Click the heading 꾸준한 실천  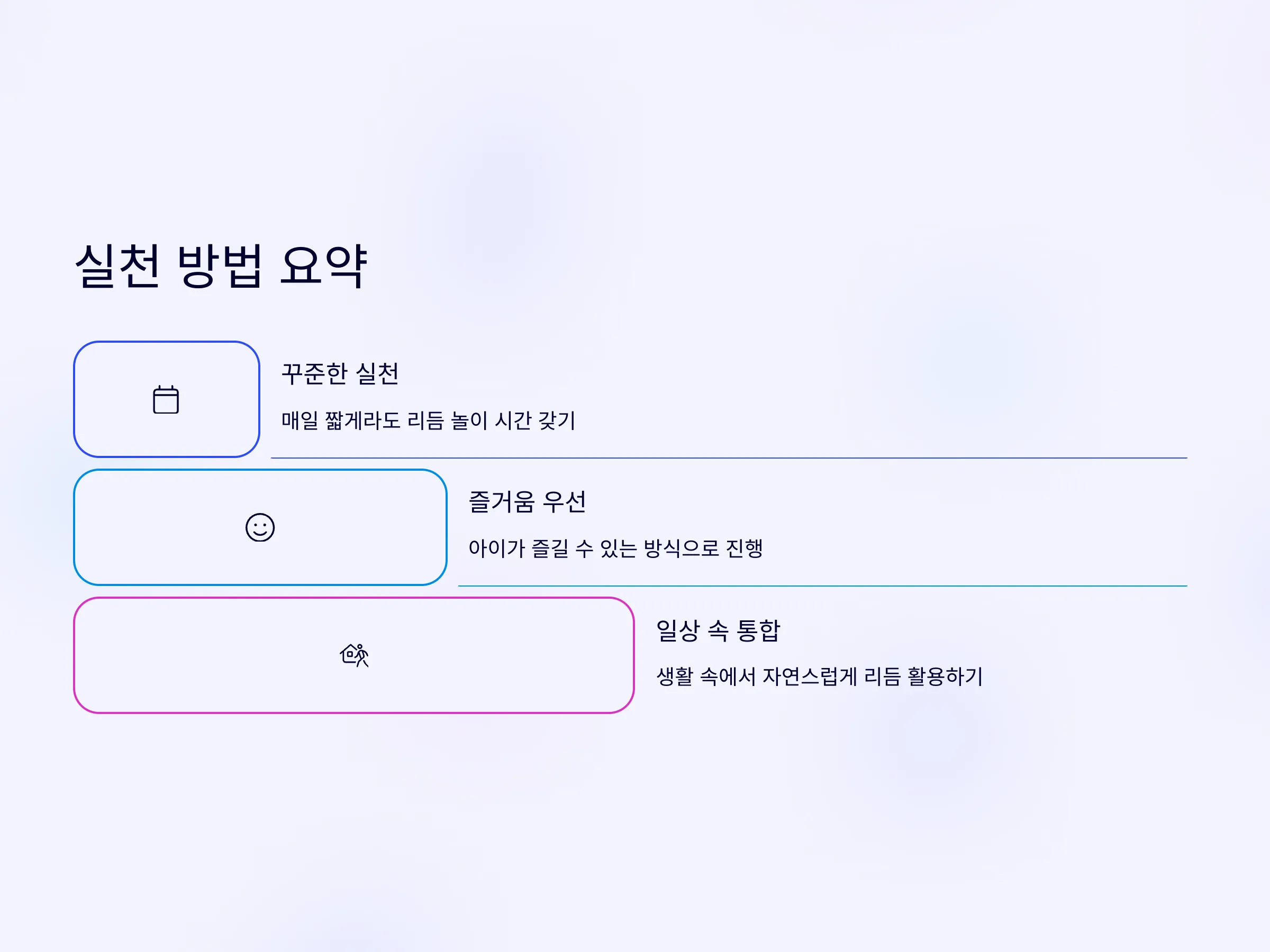click(340, 373)
